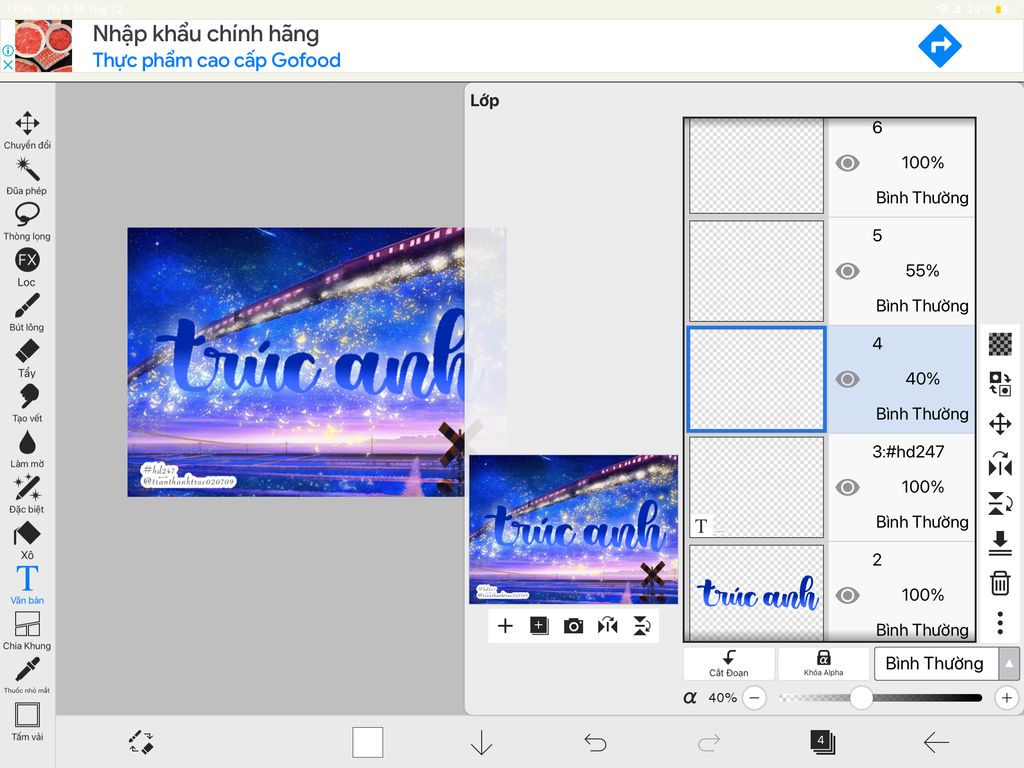Click layer 6 Bình Thường label
Viewport: 1024px width, 768px height.
pos(921,198)
